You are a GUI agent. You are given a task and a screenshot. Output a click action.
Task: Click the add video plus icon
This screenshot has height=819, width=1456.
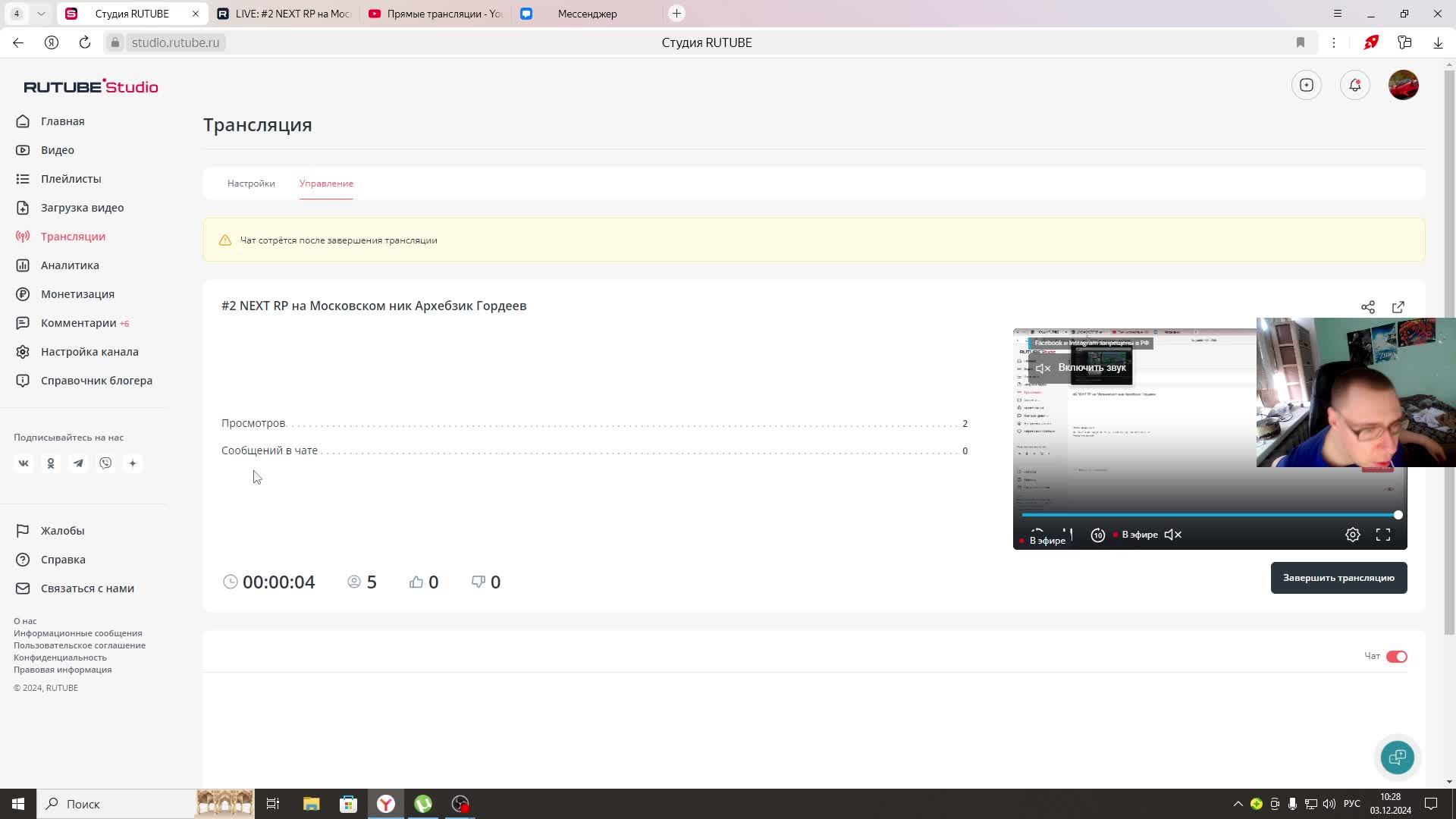1306,85
